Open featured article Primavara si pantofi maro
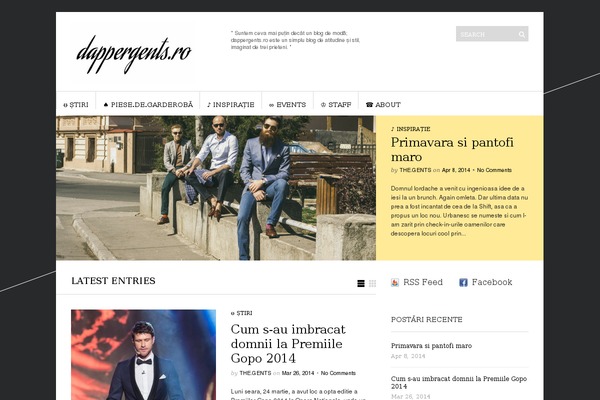The height and width of the screenshot is (400, 600). pos(452,149)
